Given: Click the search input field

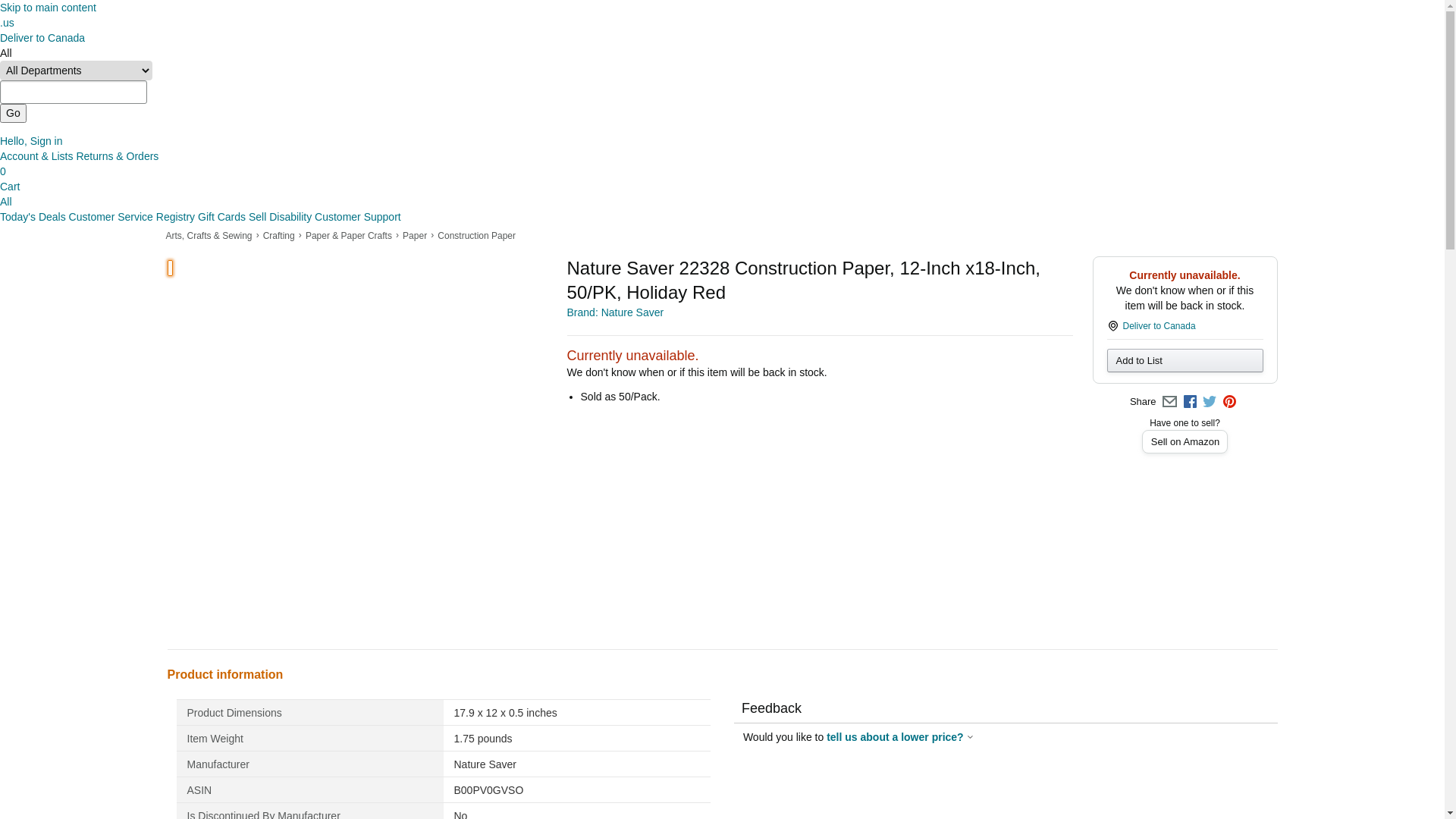Looking at the screenshot, I should 74,93.
